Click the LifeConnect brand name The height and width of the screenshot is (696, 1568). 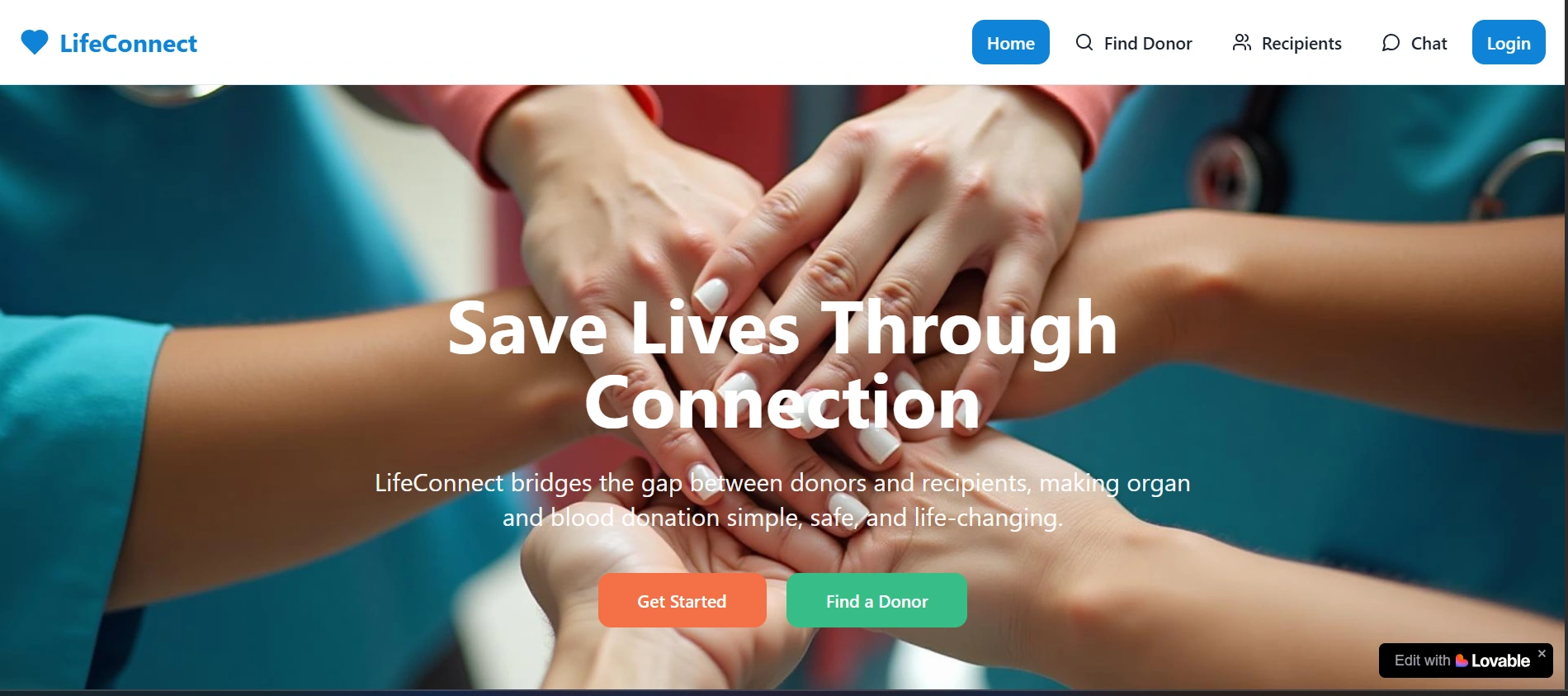128,43
